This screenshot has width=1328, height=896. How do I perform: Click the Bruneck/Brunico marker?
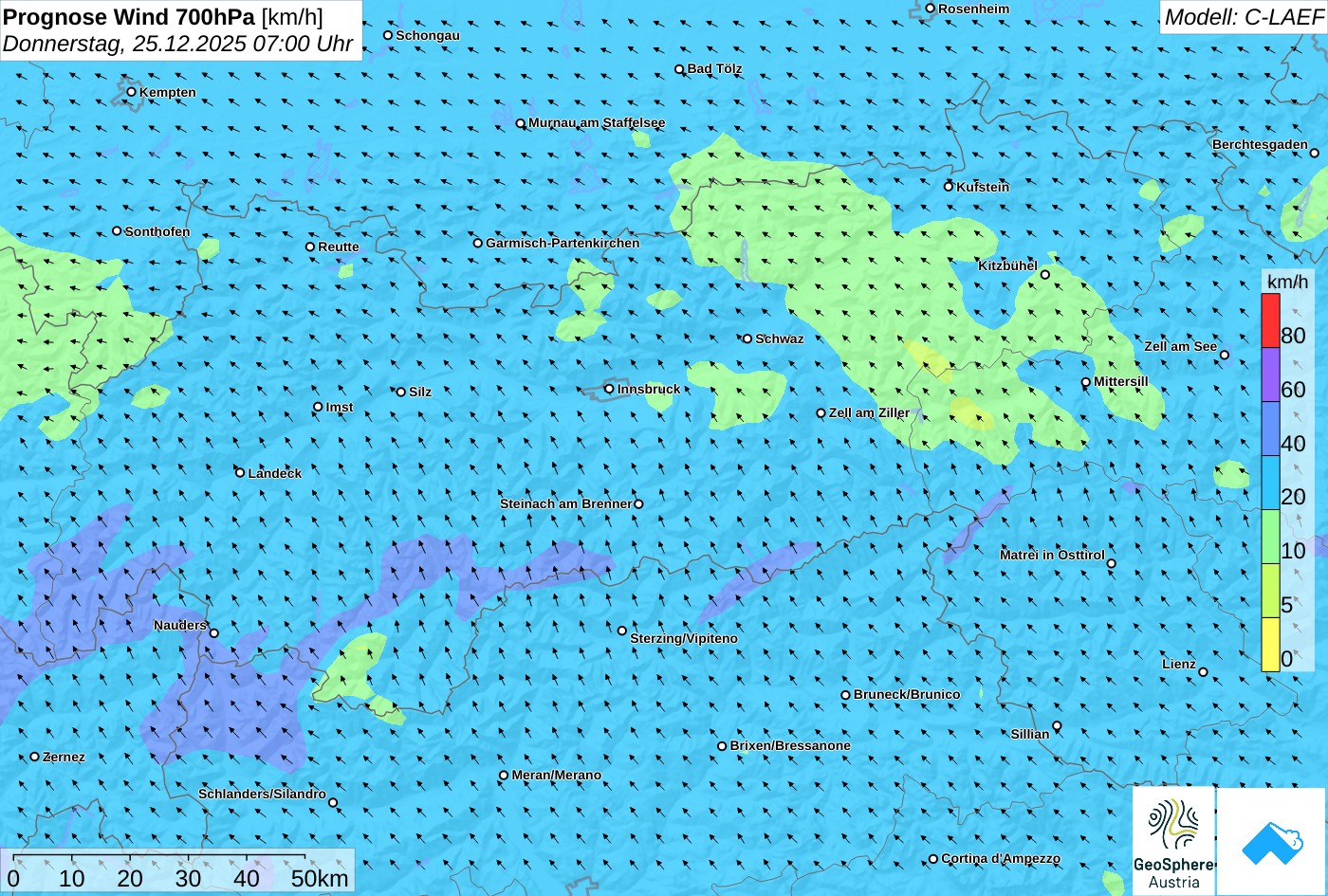tap(845, 695)
